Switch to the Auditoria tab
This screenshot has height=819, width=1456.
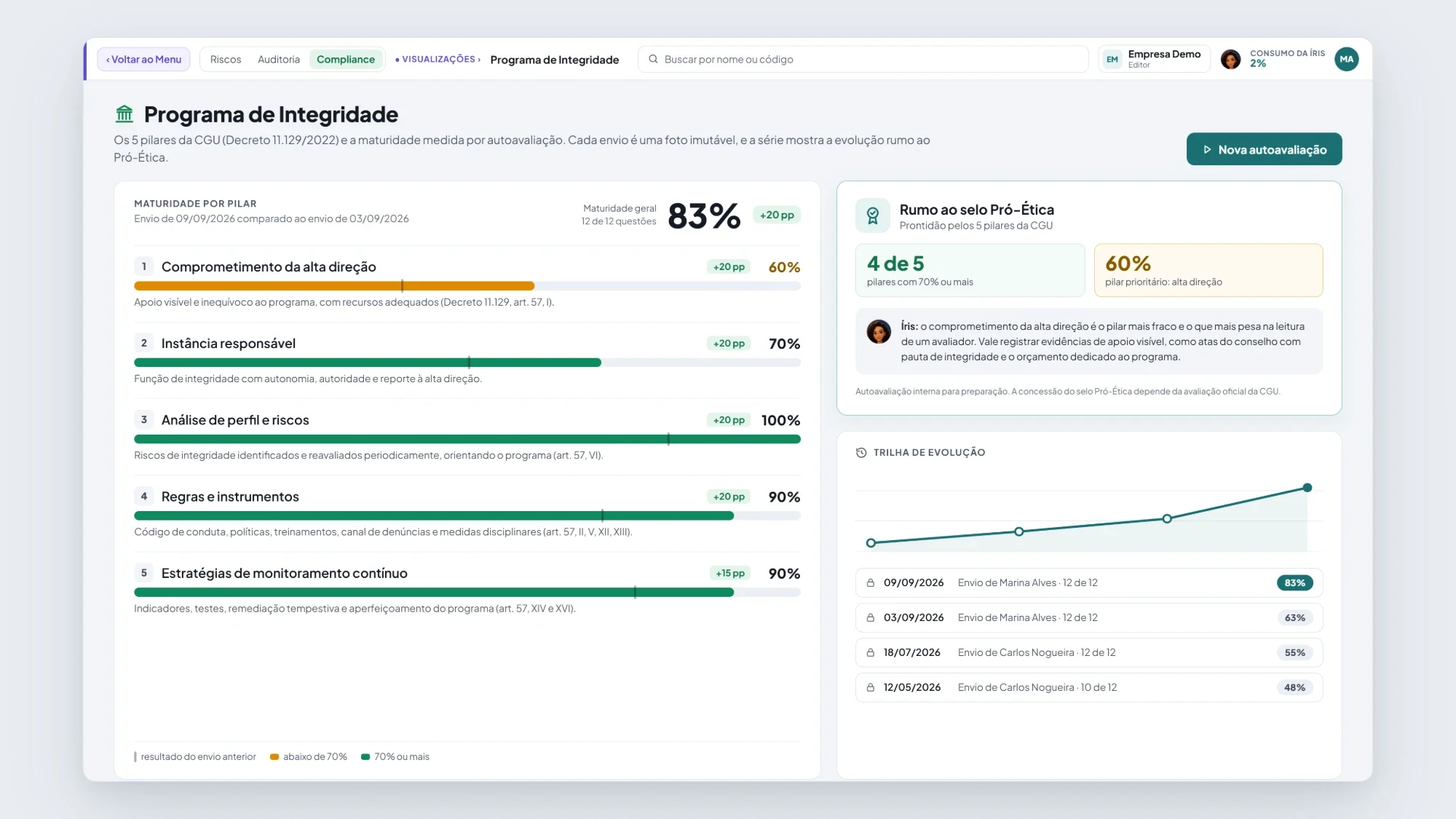pos(279,59)
